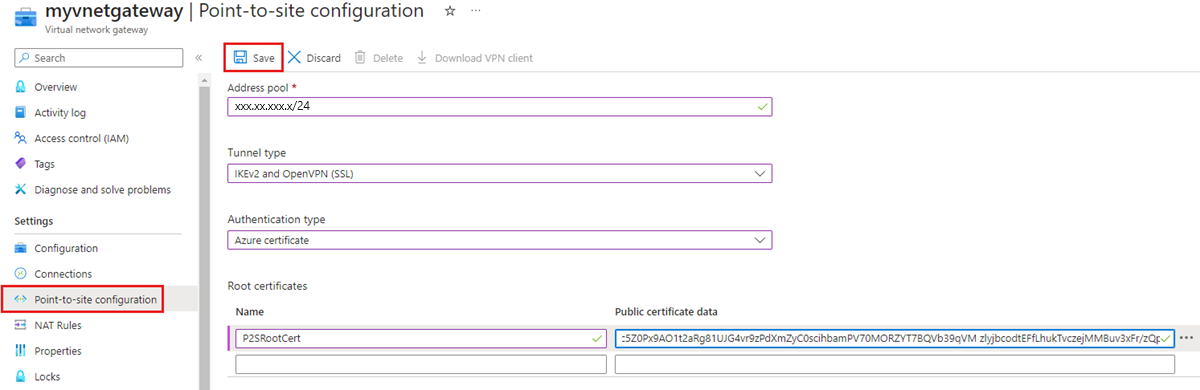The height and width of the screenshot is (390, 1200).
Task: Click the Access control people icon
Action: click(21, 138)
